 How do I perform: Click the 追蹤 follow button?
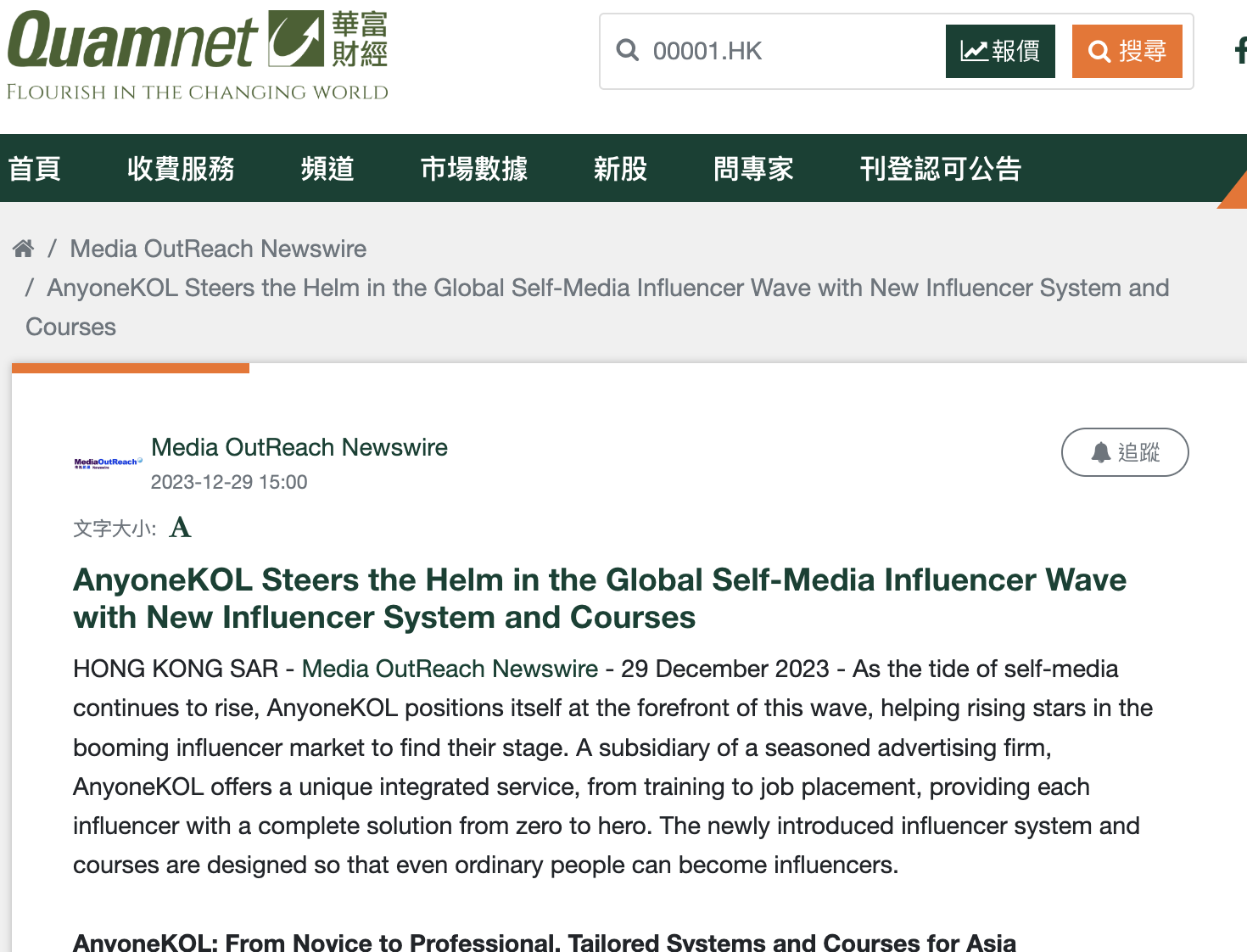[x=1125, y=452]
